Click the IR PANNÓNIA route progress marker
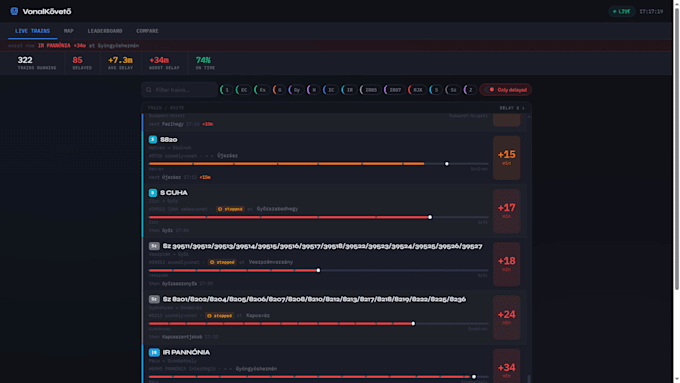680x383 pixels. 474,377
